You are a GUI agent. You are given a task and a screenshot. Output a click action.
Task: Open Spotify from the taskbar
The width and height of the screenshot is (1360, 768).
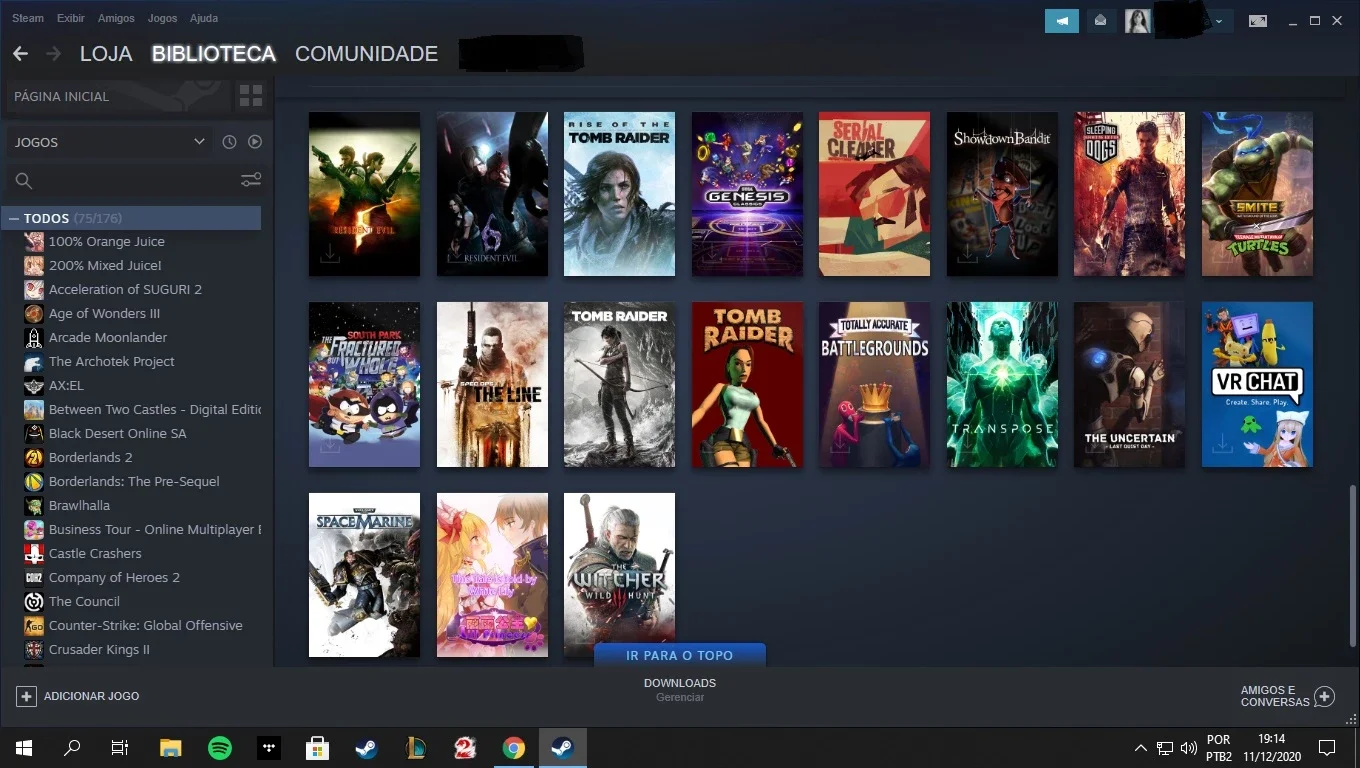[220, 748]
